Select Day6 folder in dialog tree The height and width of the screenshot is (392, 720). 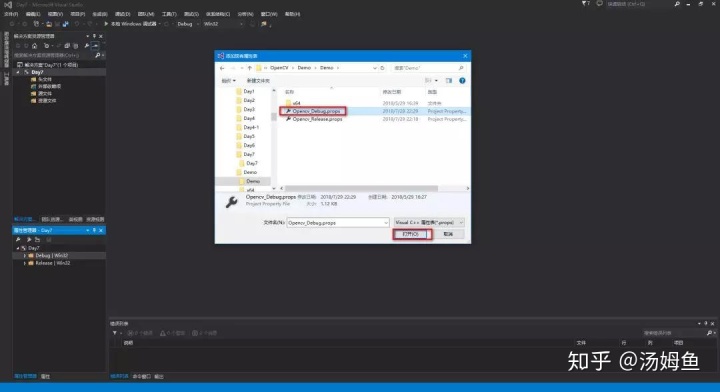(245, 145)
